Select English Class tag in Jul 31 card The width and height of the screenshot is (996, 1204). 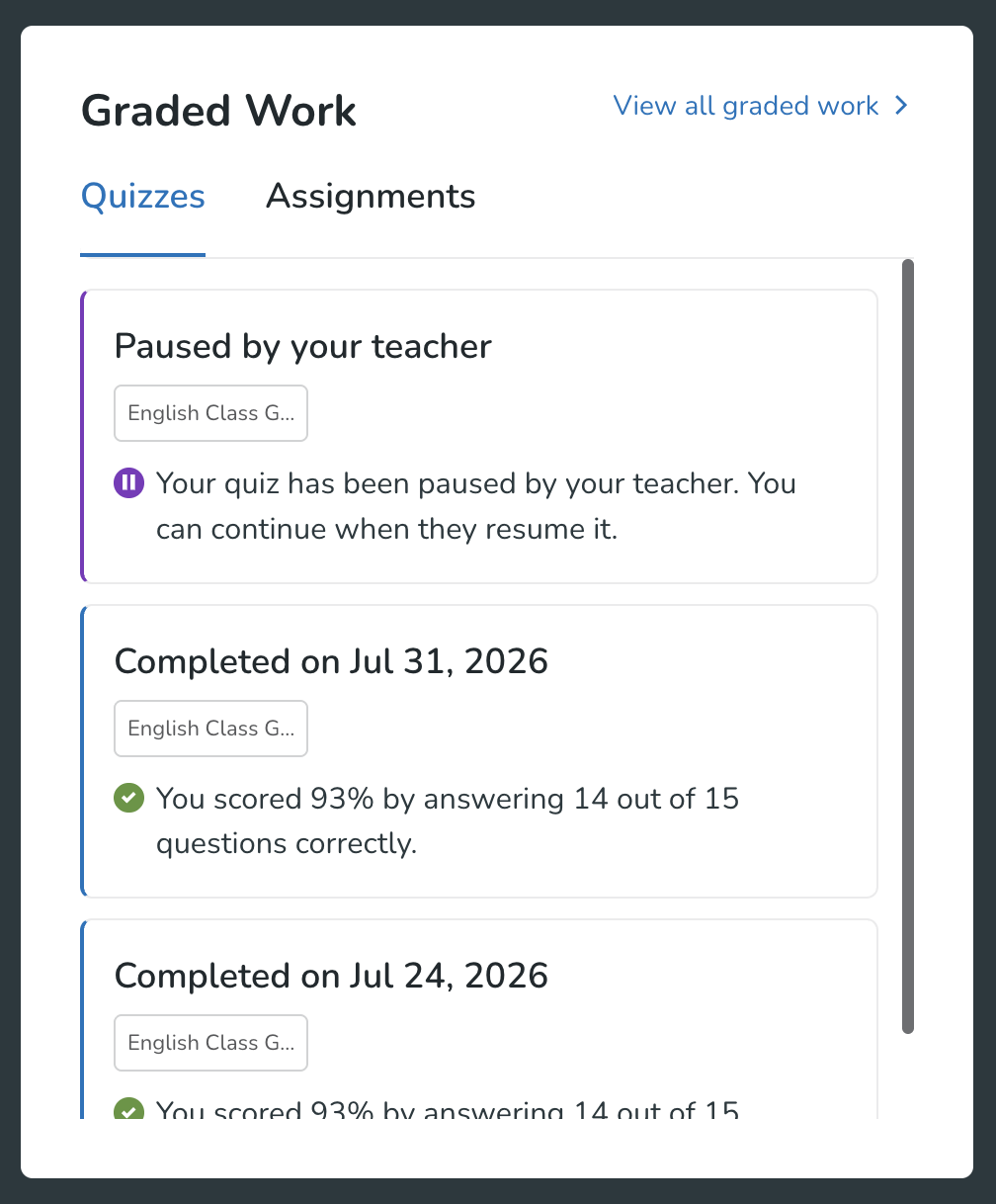tap(211, 729)
